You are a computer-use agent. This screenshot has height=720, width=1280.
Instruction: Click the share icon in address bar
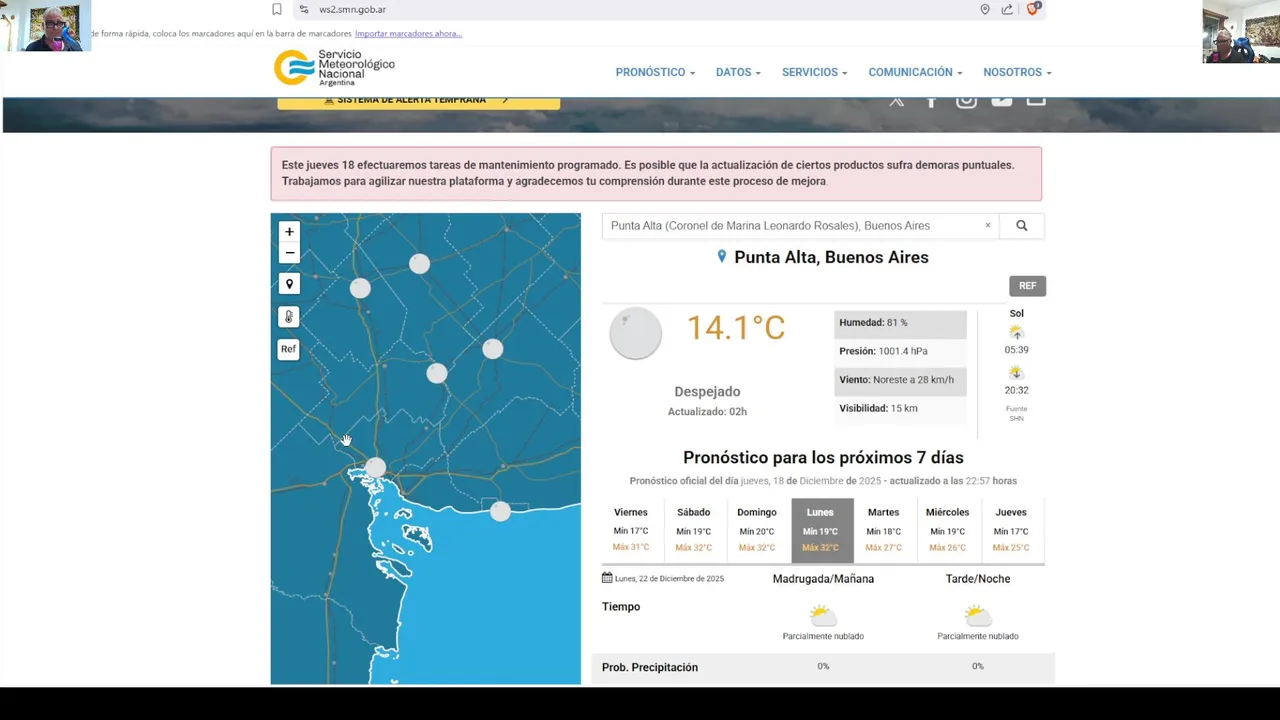click(x=1007, y=9)
